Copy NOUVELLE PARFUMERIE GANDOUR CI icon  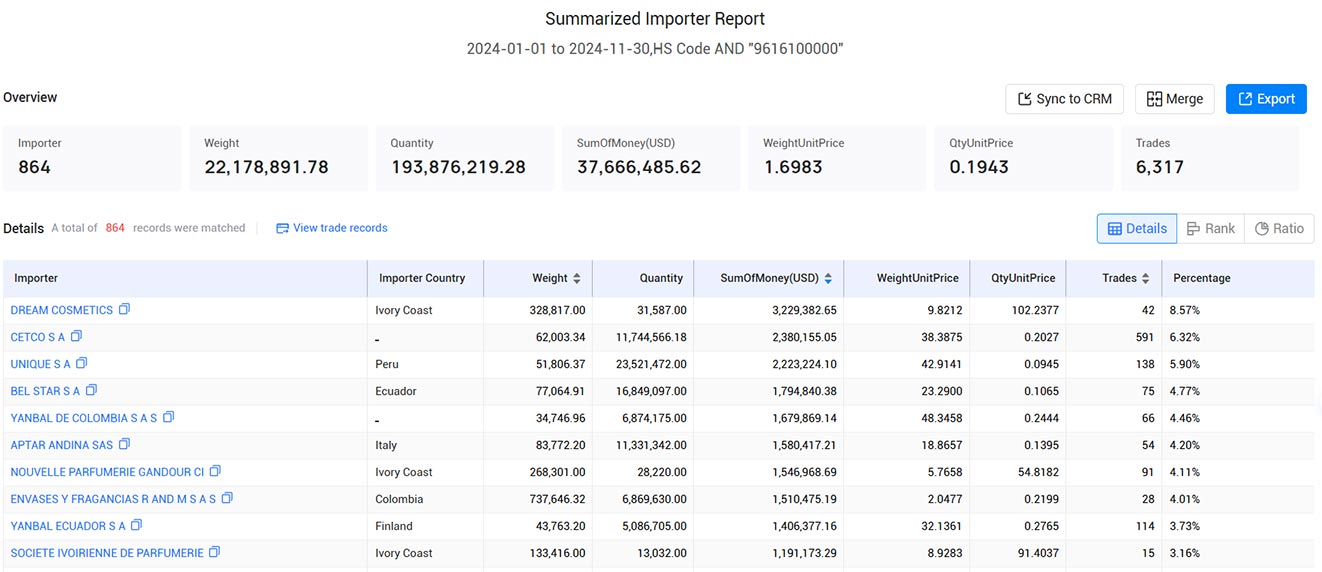pyautogui.click(x=215, y=472)
